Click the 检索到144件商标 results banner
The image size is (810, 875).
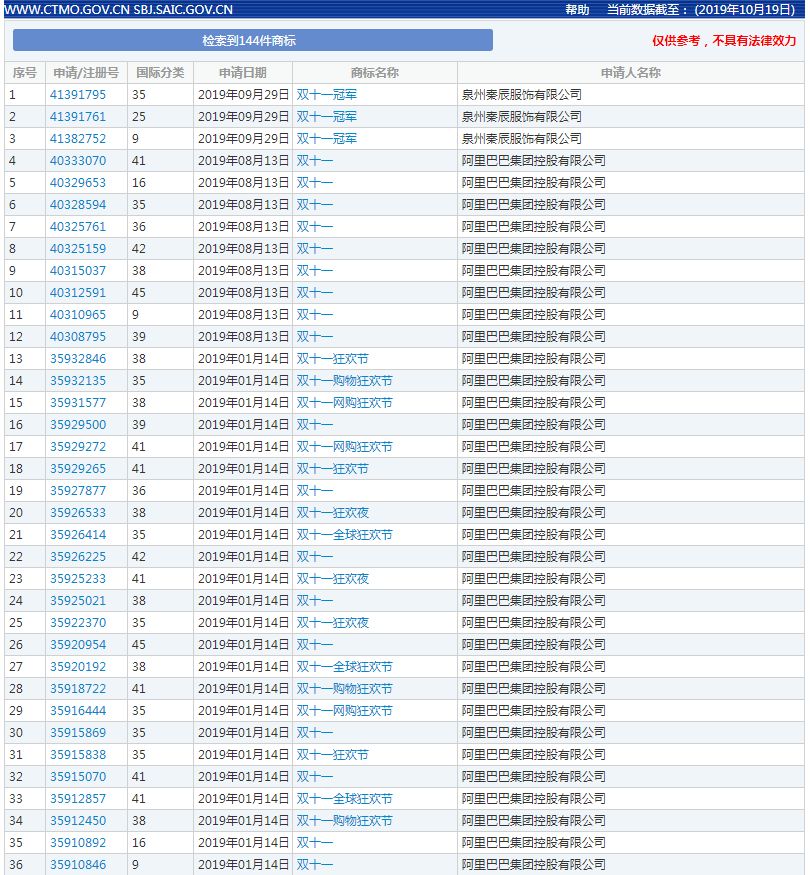[253, 40]
